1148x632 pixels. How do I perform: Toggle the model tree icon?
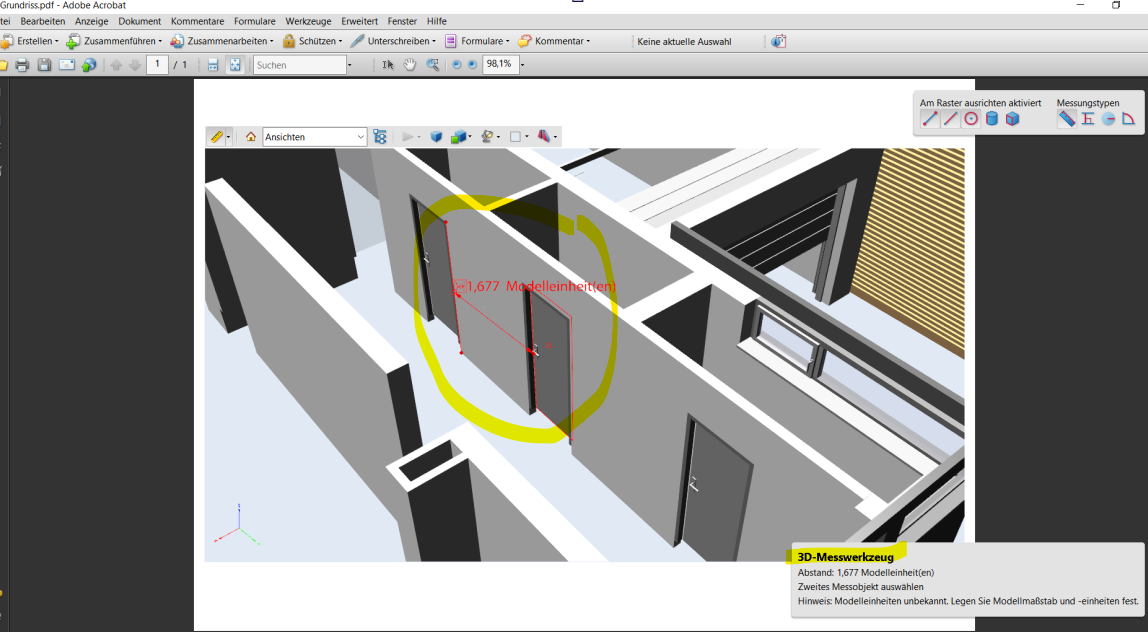pos(380,137)
